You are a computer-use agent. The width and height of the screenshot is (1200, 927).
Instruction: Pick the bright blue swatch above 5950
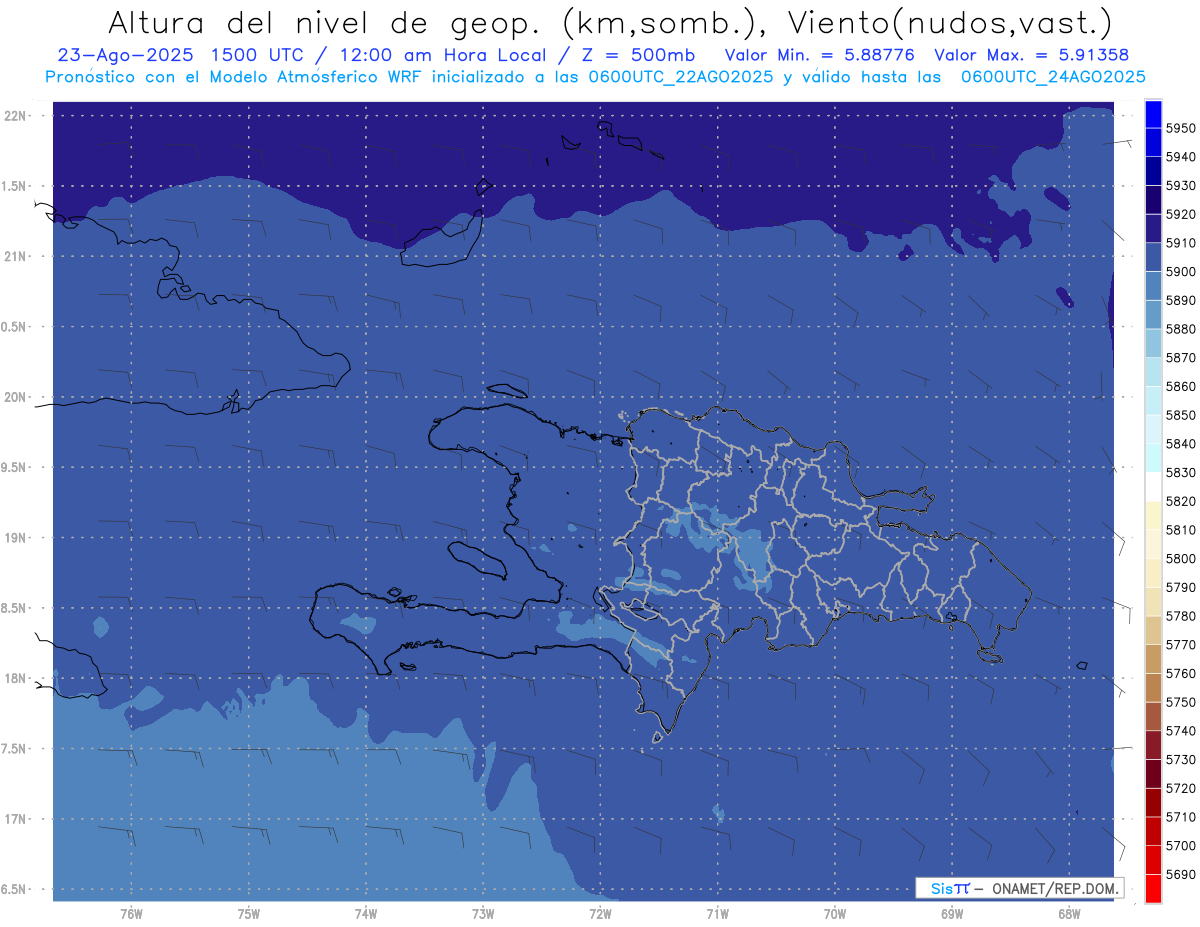click(x=1153, y=114)
